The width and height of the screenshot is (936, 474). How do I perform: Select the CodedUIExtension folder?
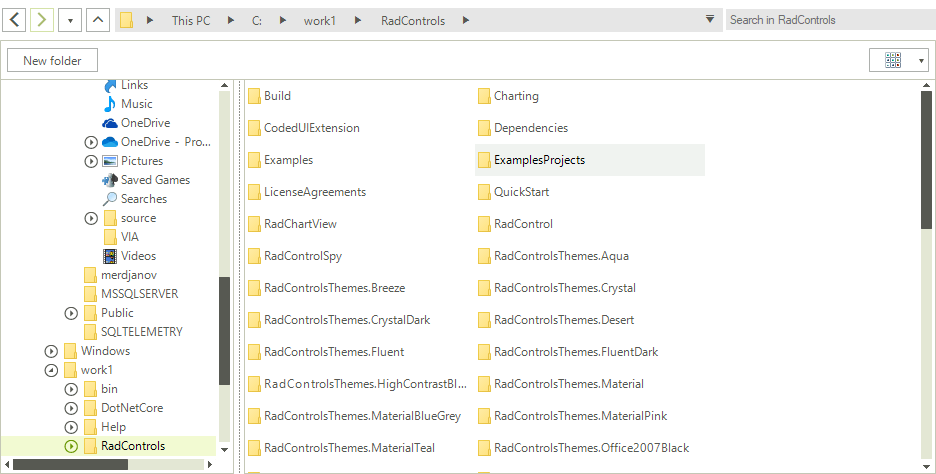pyautogui.click(x=304, y=128)
